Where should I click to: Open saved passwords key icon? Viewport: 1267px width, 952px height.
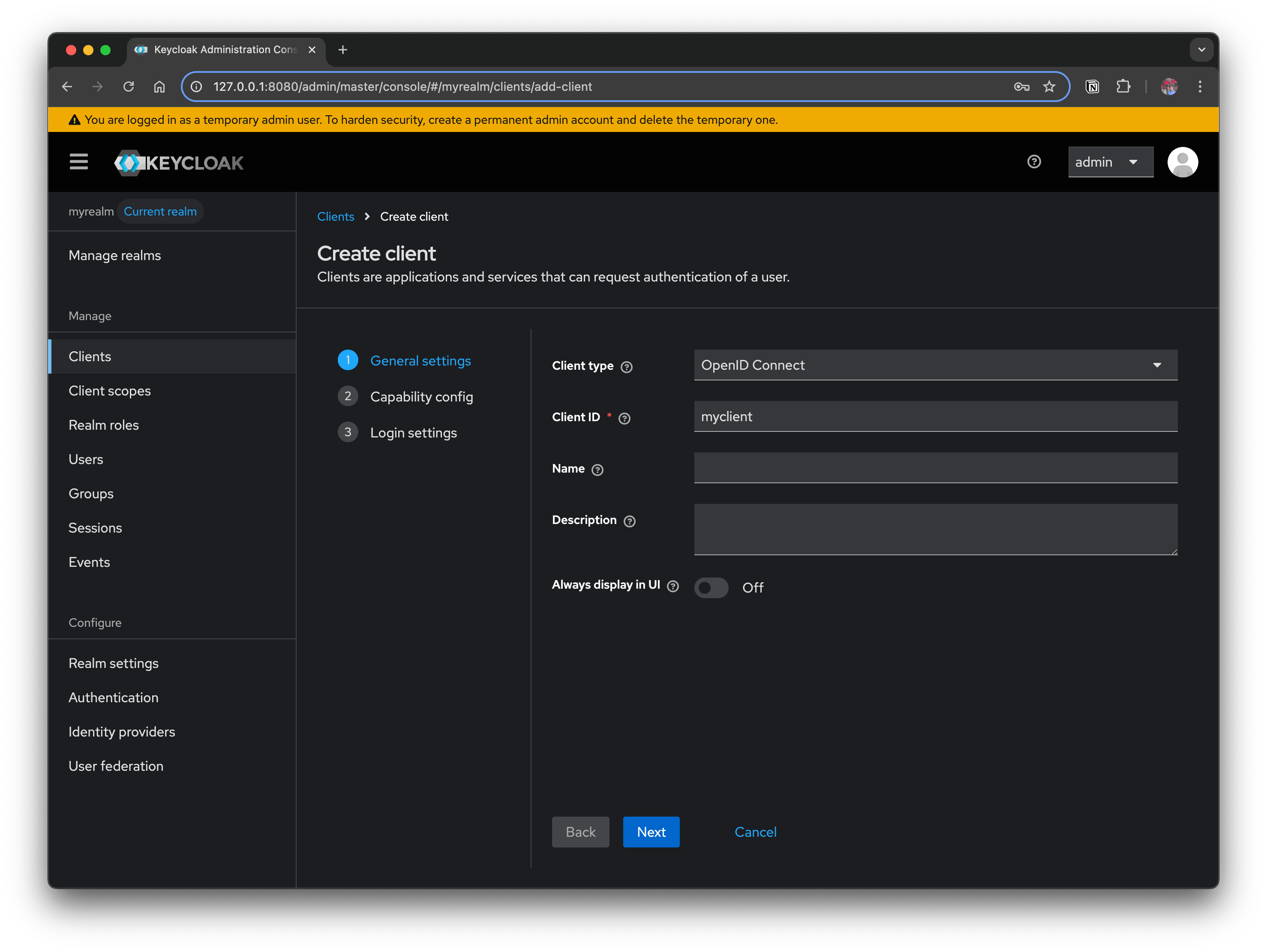coord(1022,87)
